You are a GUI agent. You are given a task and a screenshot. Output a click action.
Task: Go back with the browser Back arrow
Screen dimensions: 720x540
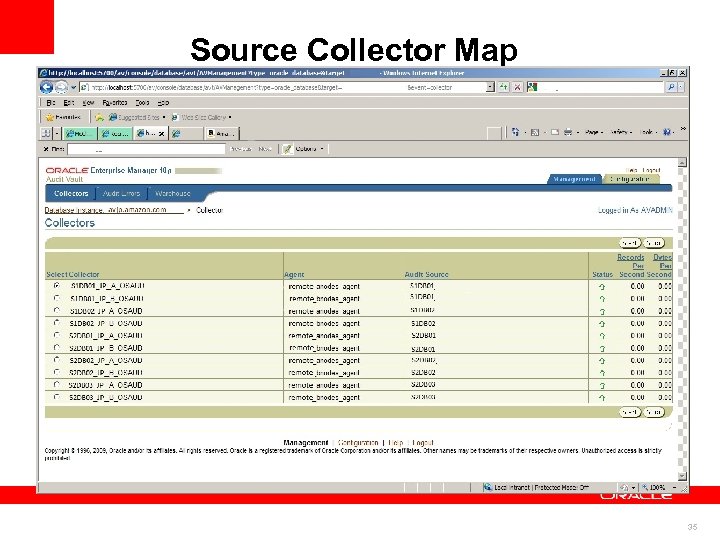(46, 87)
